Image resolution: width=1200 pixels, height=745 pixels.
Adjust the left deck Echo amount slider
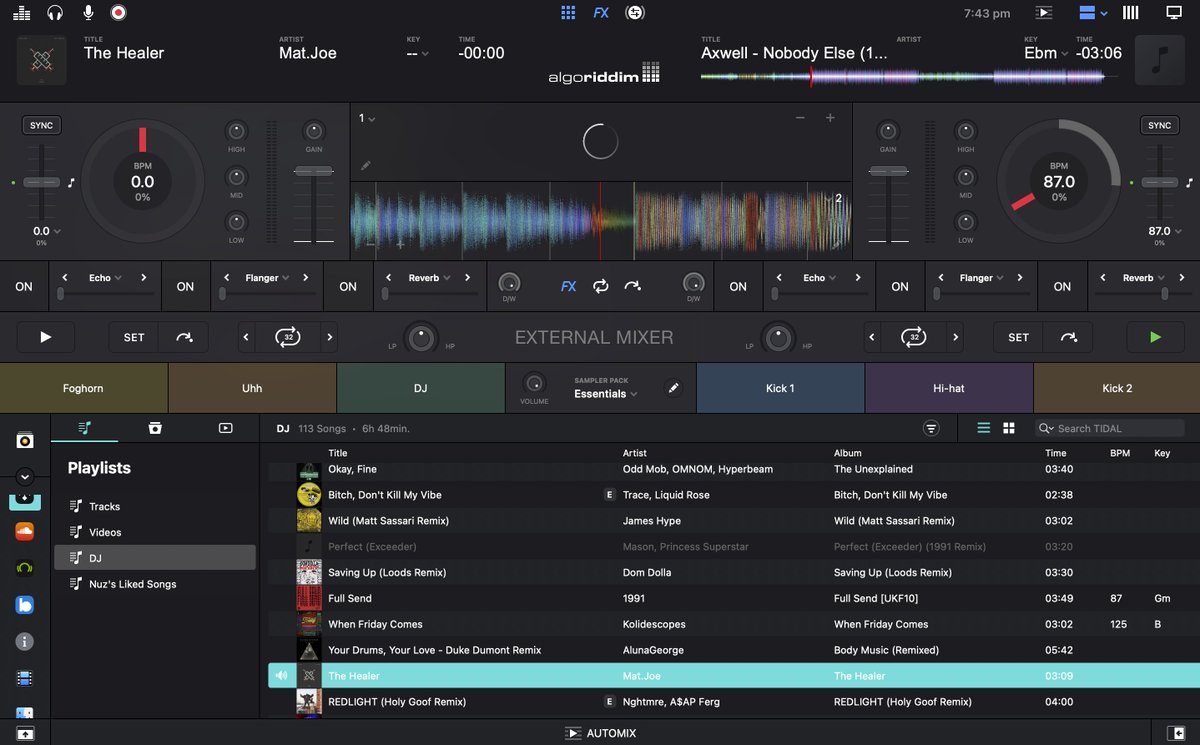[x=105, y=294]
